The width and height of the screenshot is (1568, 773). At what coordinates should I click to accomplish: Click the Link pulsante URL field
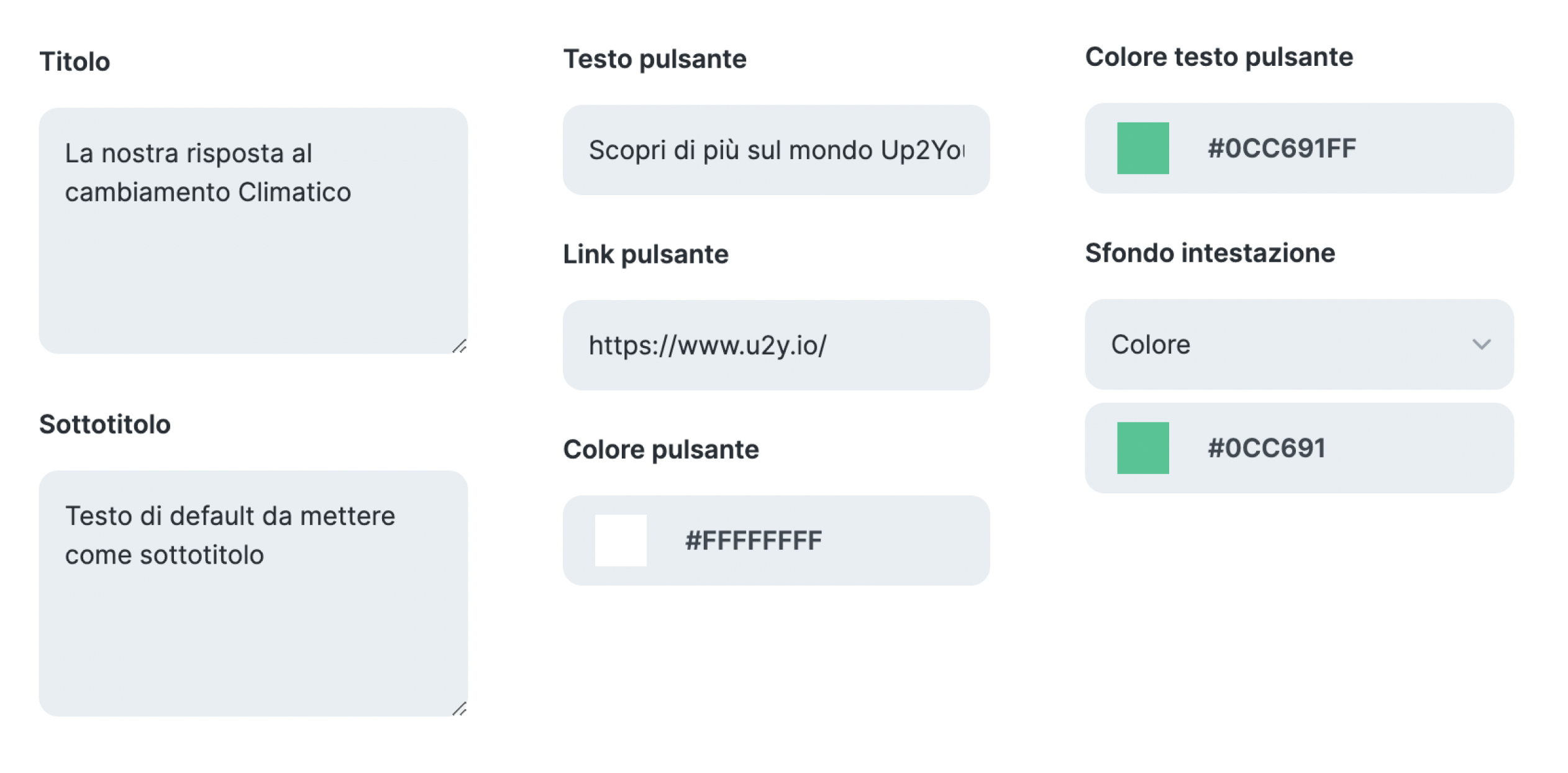tap(775, 345)
